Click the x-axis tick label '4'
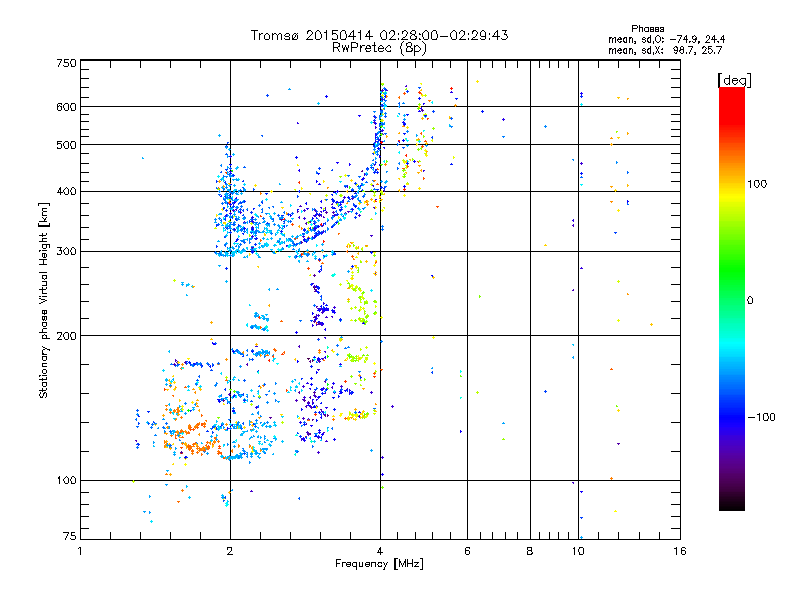Screen dimensions: 800x600 click(380, 551)
